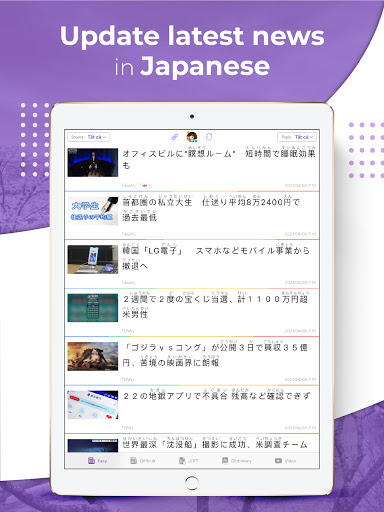The width and height of the screenshot is (384, 512).
Task: Open the profile avatar in header
Action: coord(192,137)
